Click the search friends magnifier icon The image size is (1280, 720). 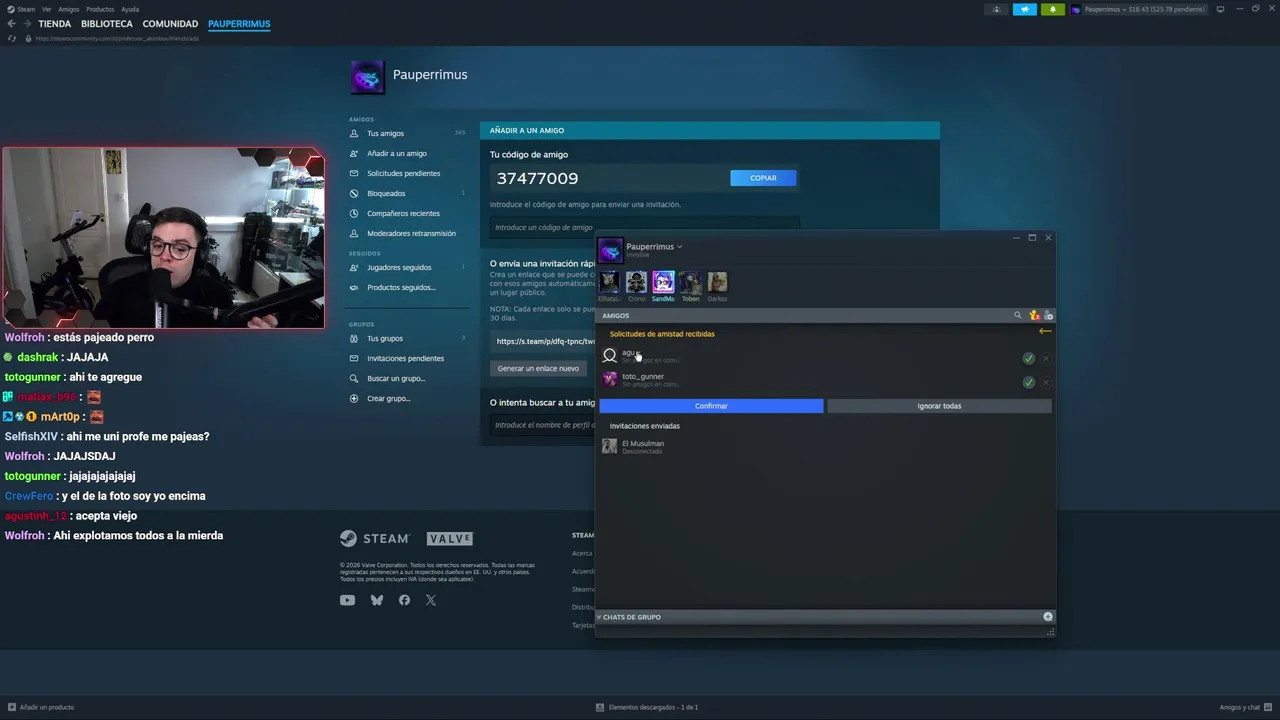[1018, 315]
